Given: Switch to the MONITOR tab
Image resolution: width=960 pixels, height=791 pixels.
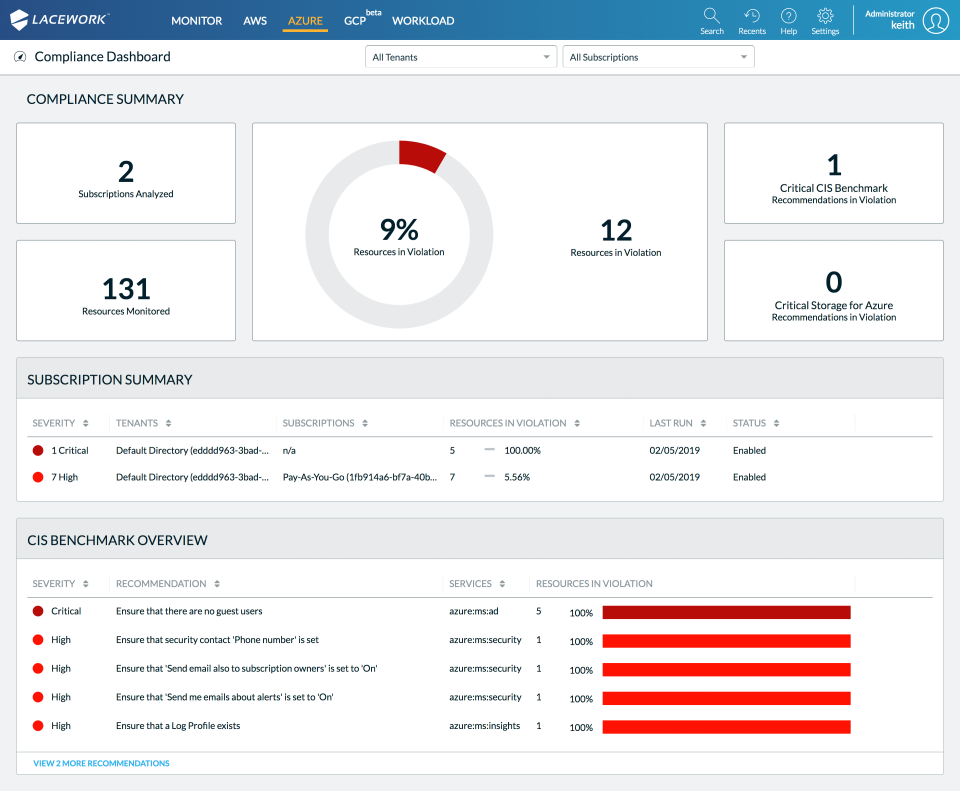Looking at the screenshot, I should [x=197, y=20].
